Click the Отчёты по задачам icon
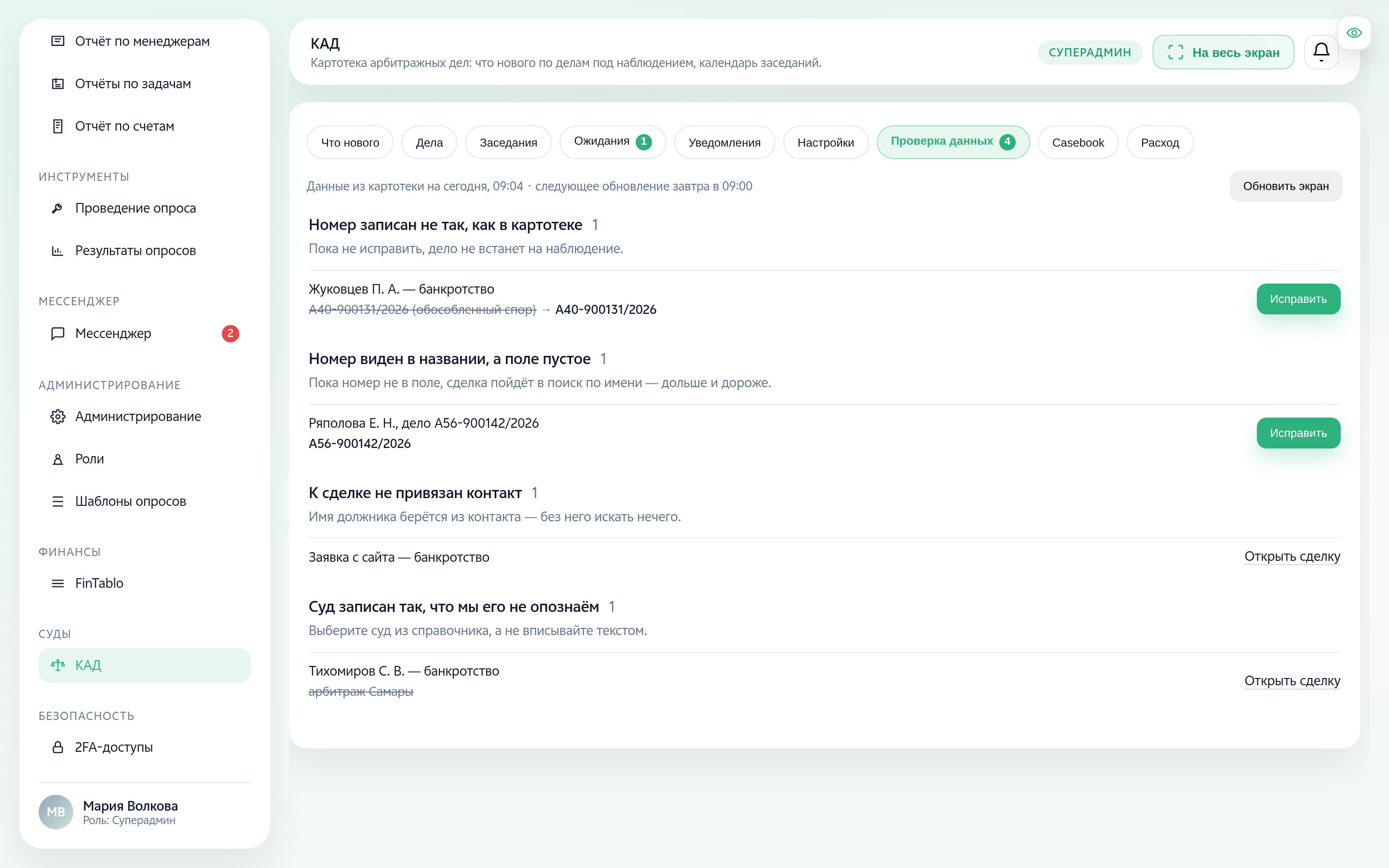 [58, 84]
